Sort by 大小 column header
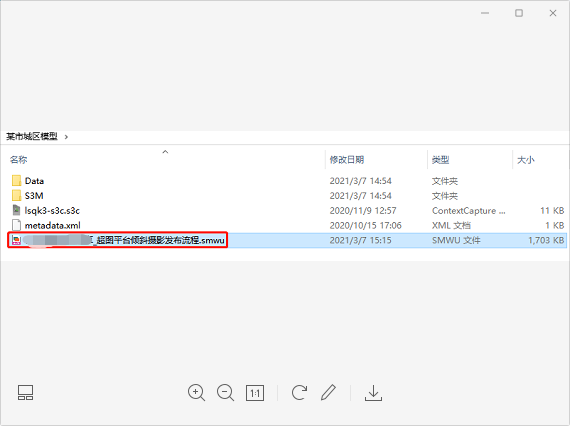 pos(526,160)
